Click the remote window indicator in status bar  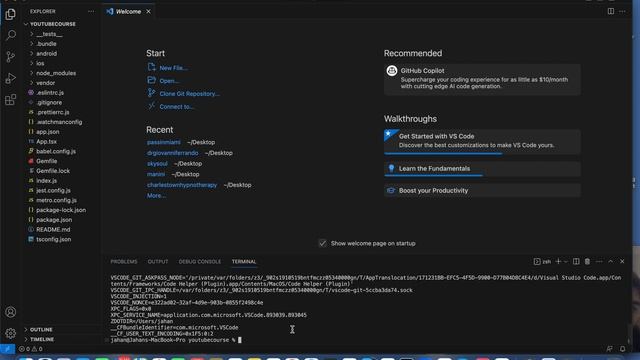click(7, 349)
